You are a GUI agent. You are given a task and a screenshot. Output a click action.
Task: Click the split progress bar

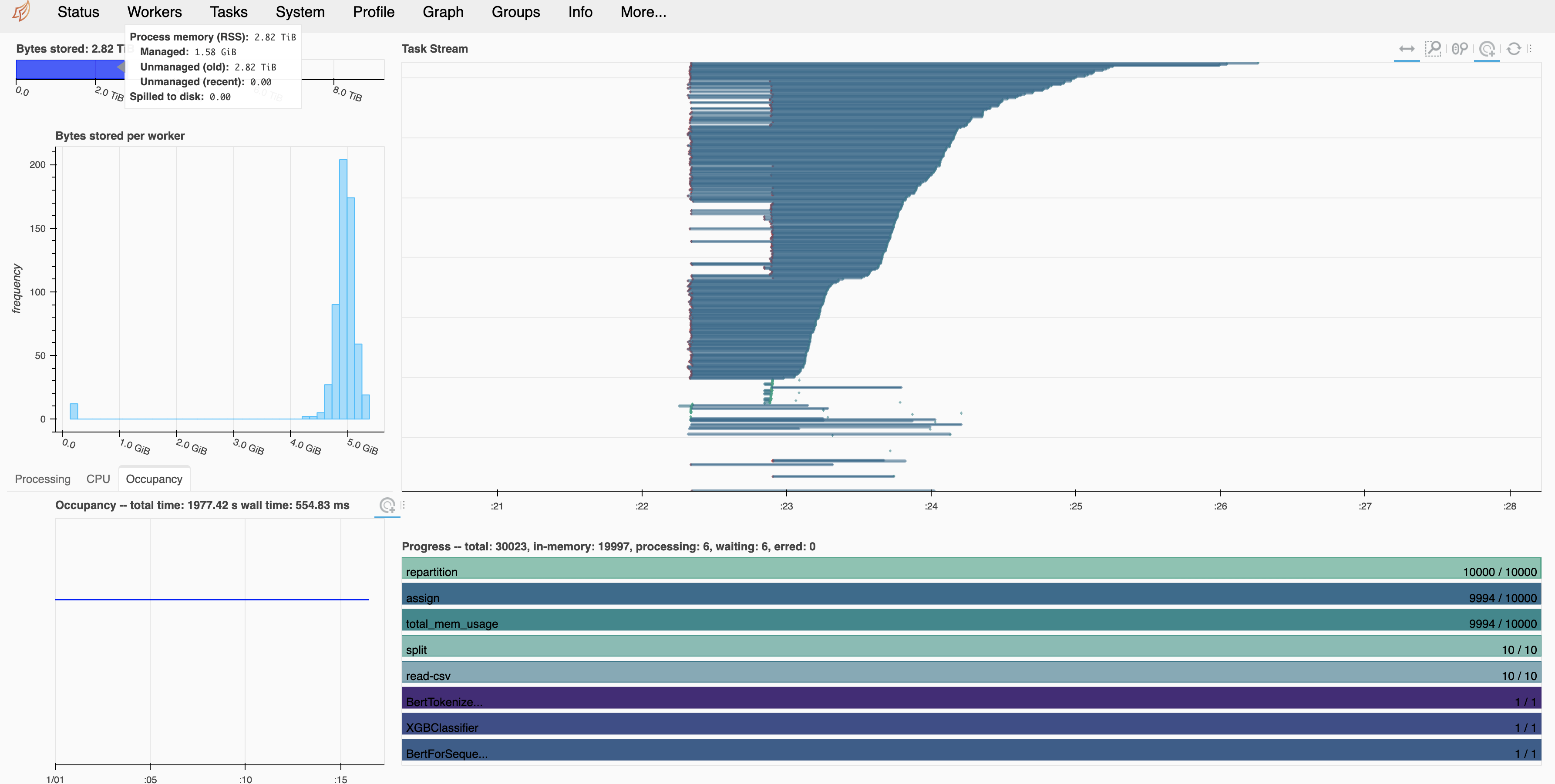(x=971, y=646)
